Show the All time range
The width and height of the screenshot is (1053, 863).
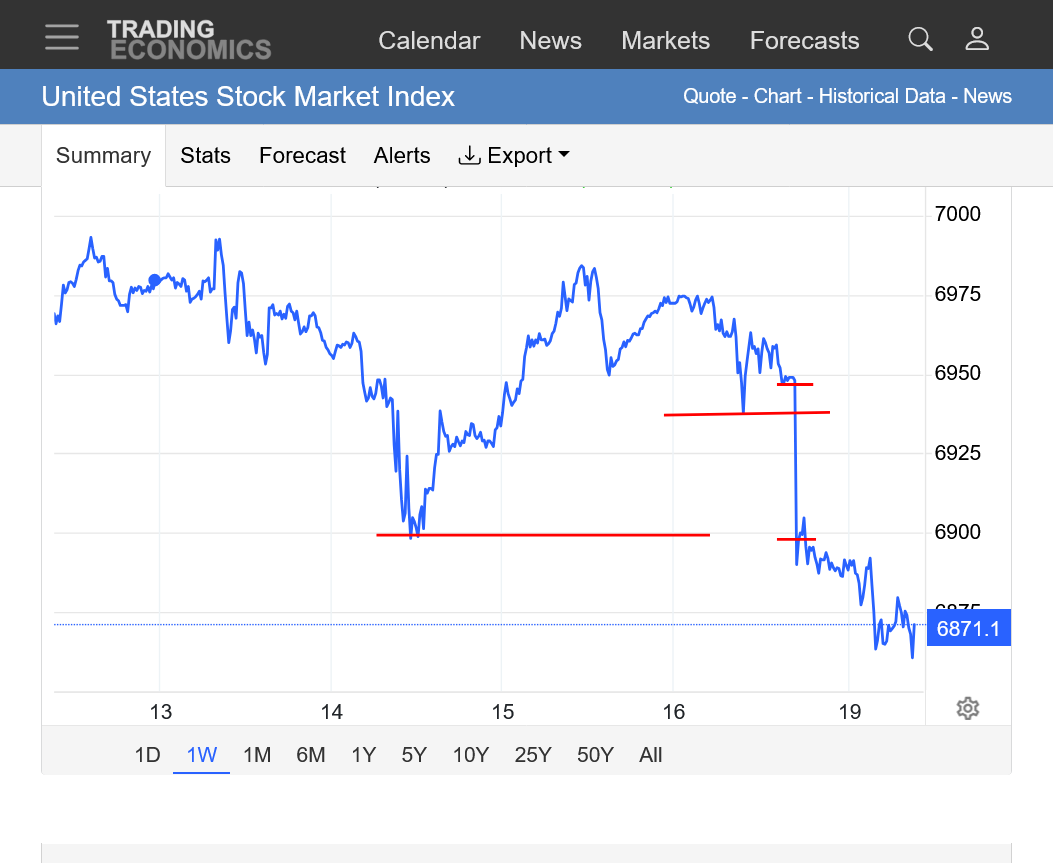[x=651, y=755]
